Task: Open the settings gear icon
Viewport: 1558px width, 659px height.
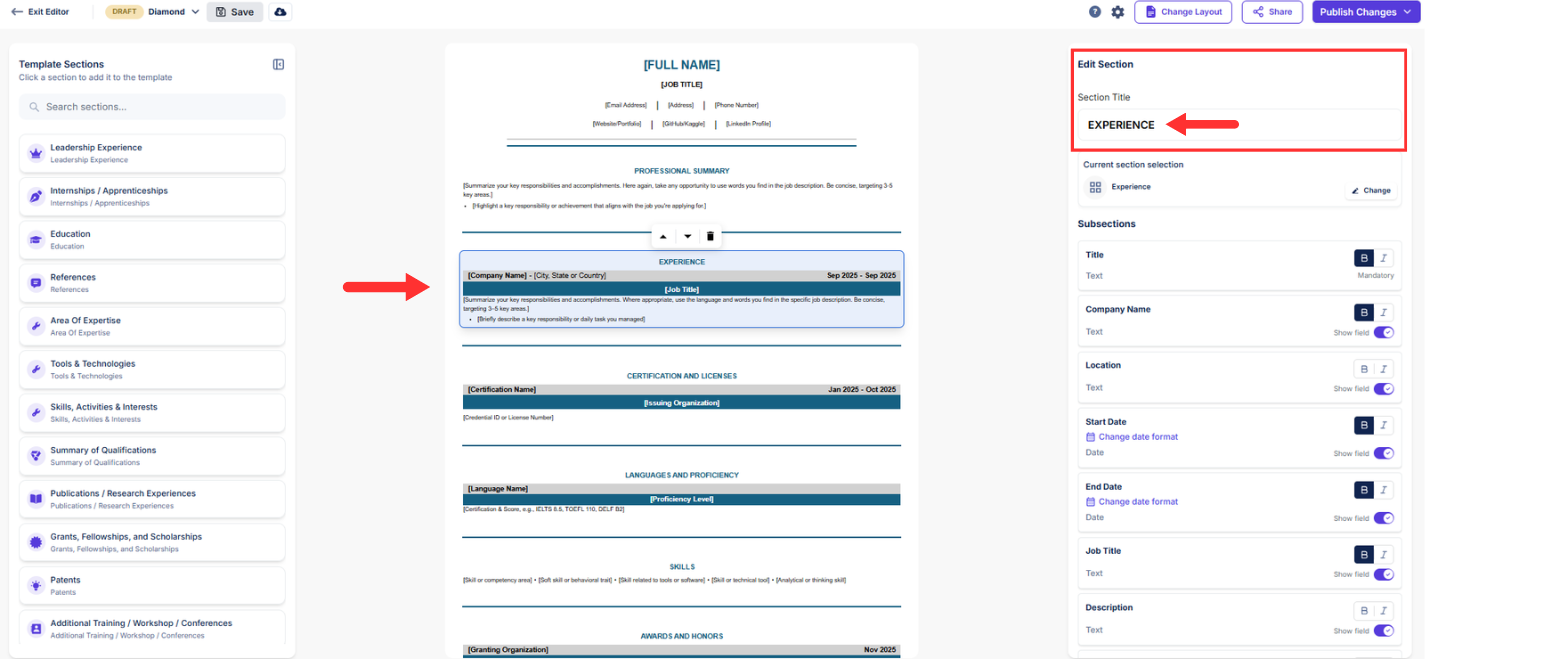Action: 1118,12
